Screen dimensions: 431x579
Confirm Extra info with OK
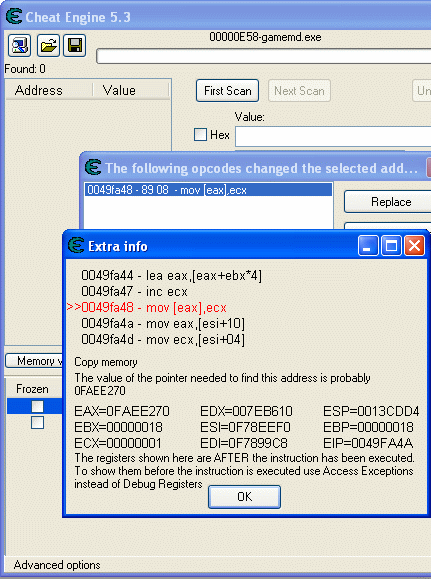(244, 497)
